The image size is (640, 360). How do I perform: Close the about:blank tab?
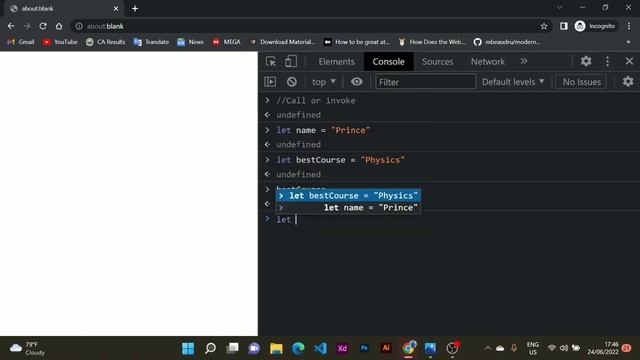click(x=116, y=9)
